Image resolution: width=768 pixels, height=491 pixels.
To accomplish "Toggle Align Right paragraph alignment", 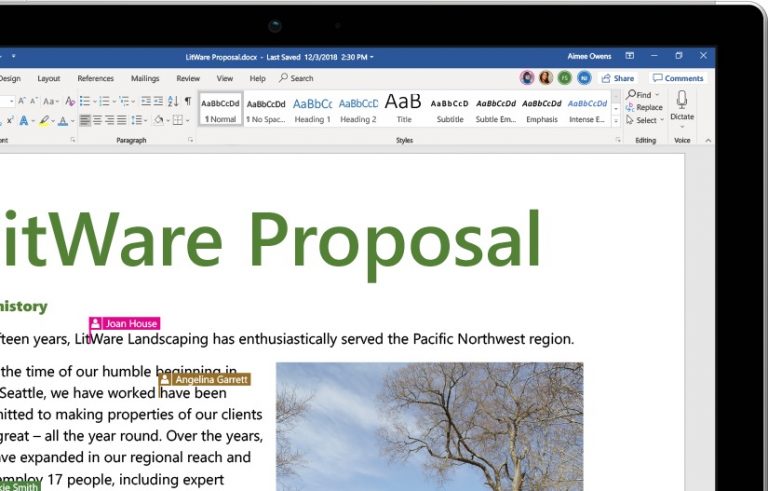I will (x=109, y=120).
